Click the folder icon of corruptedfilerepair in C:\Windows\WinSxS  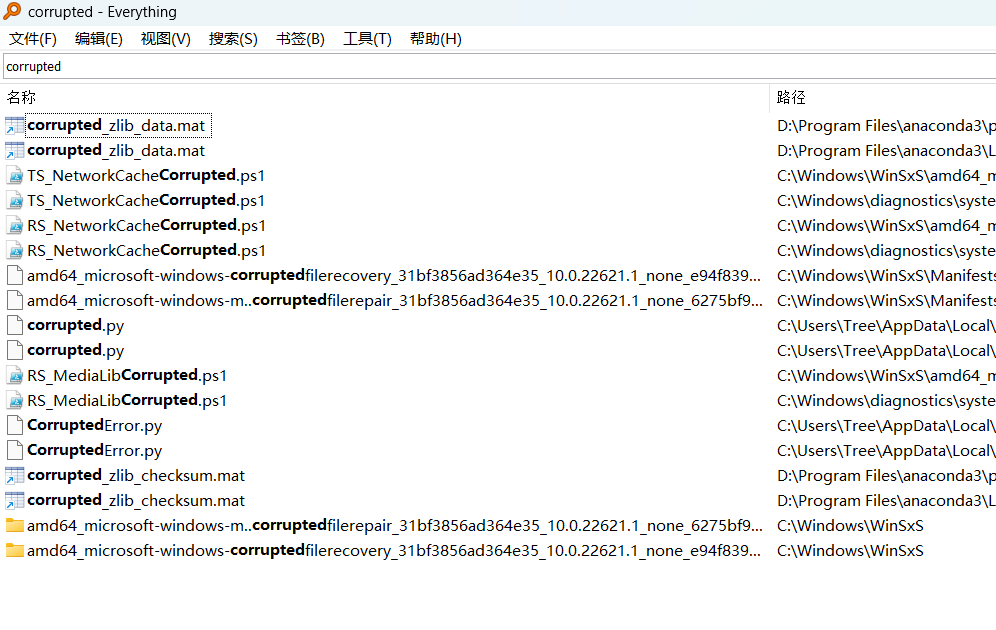15,526
